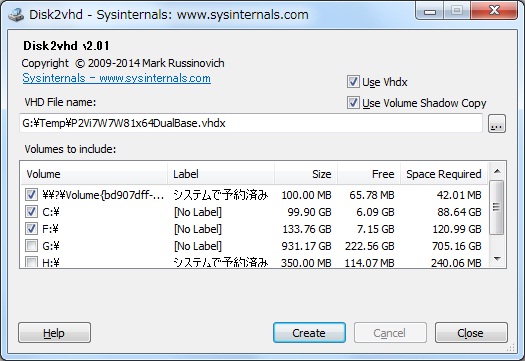The image size is (525, 361).
Task: Select the 931.17 GB size cell
Action: point(307,246)
